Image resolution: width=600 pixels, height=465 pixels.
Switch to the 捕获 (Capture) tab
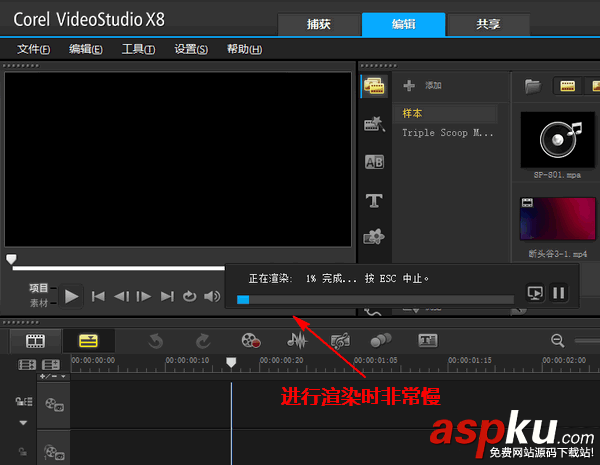tap(319, 24)
